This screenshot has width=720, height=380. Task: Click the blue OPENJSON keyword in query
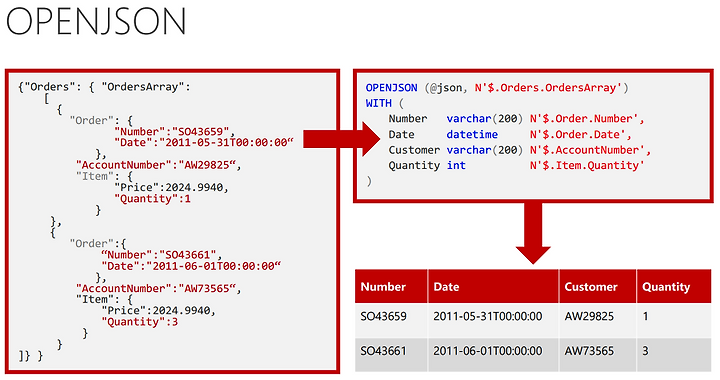tap(392, 88)
